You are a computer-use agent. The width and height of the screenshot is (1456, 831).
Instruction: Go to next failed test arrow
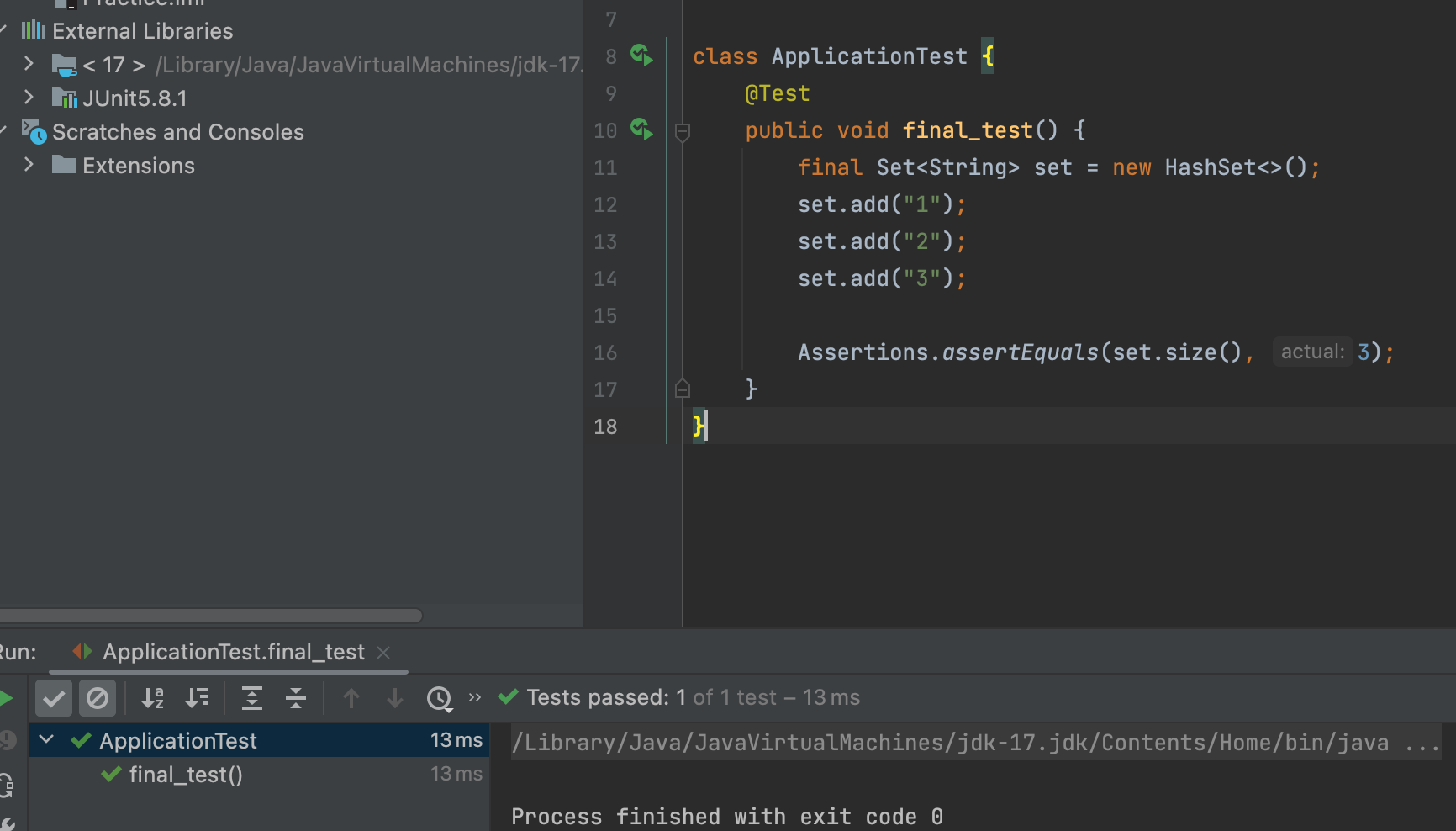click(394, 698)
